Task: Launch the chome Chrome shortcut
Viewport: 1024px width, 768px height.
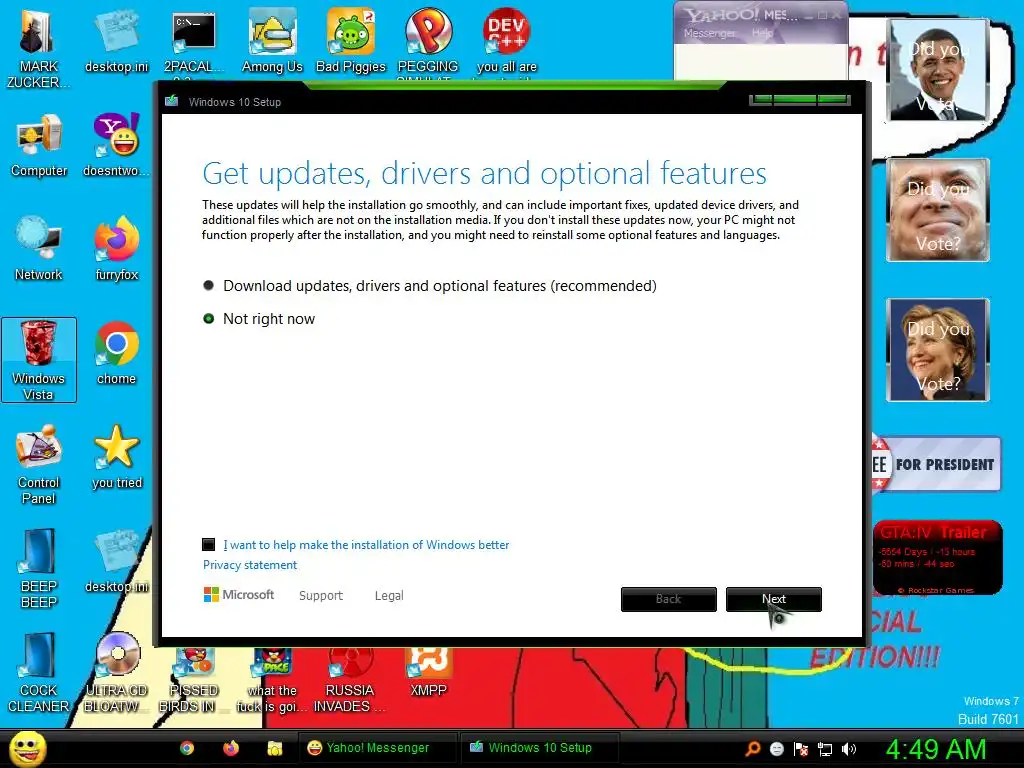Action: pyautogui.click(x=116, y=354)
